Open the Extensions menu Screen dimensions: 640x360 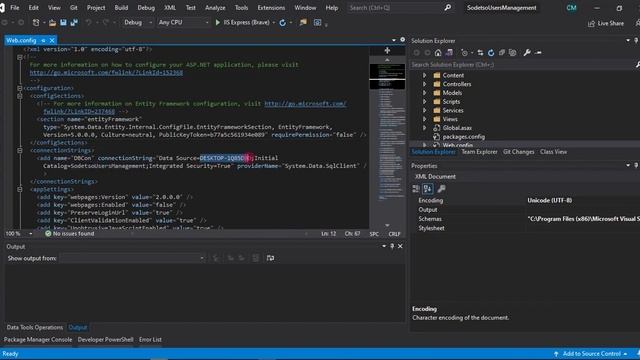pos(271,7)
